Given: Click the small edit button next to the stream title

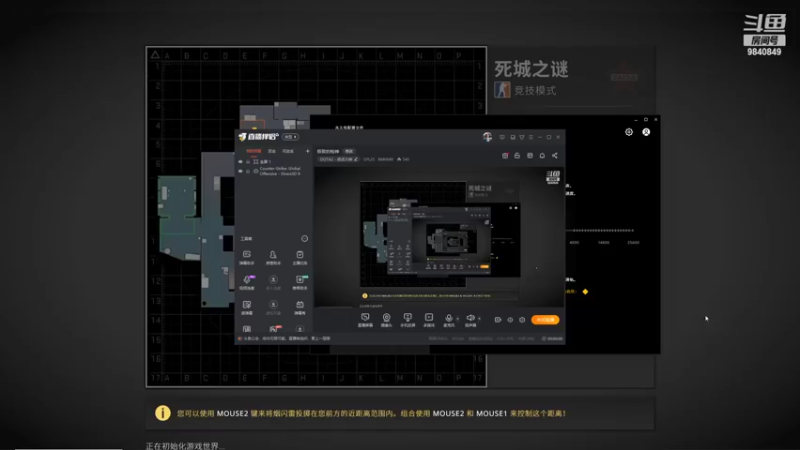Looking at the screenshot, I should pos(349,151).
